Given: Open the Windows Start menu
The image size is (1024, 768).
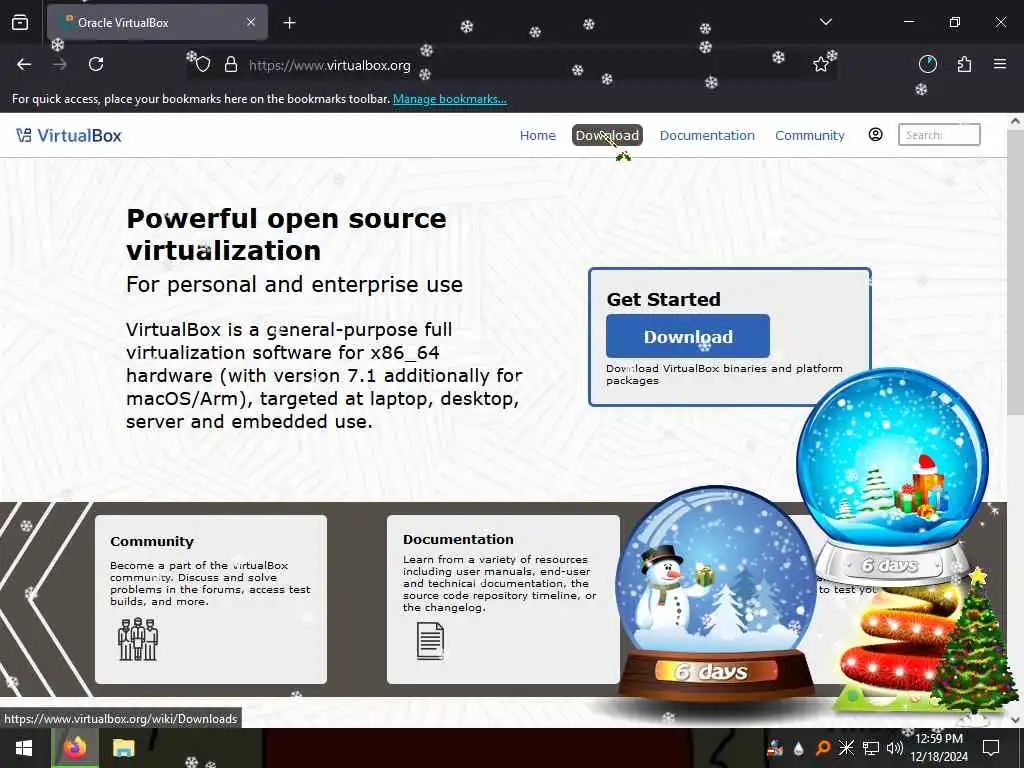Looking at the screenshot, I should click(x=24, y=748).
